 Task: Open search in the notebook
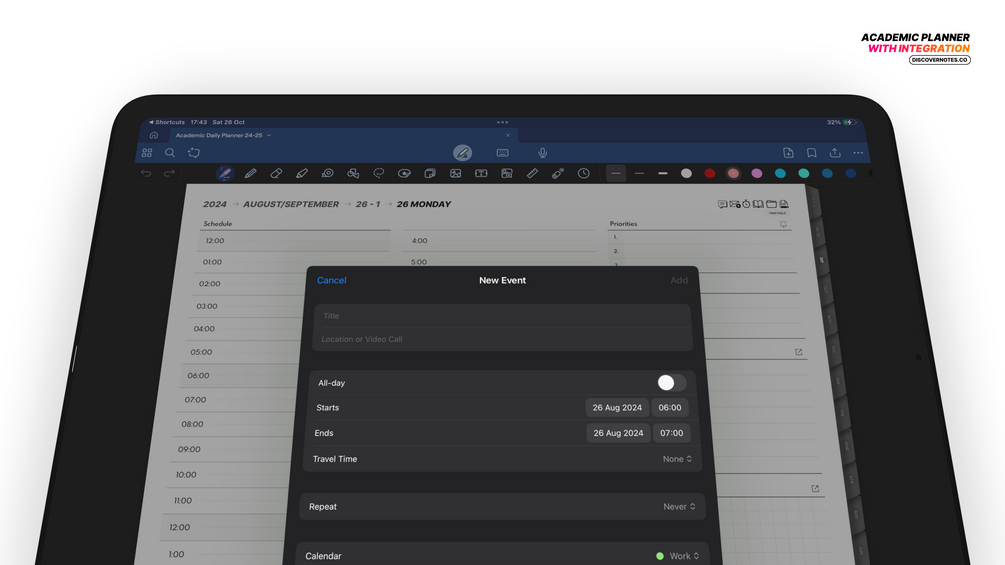click(x=170, y=153)
